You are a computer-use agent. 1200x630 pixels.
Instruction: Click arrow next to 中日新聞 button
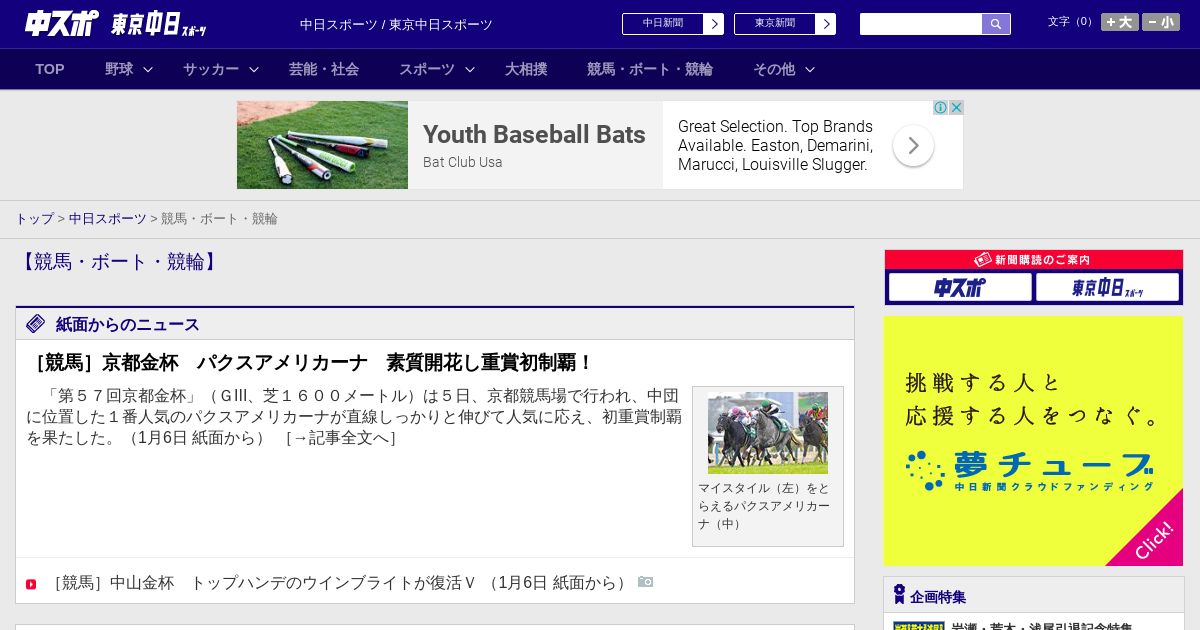714,24
